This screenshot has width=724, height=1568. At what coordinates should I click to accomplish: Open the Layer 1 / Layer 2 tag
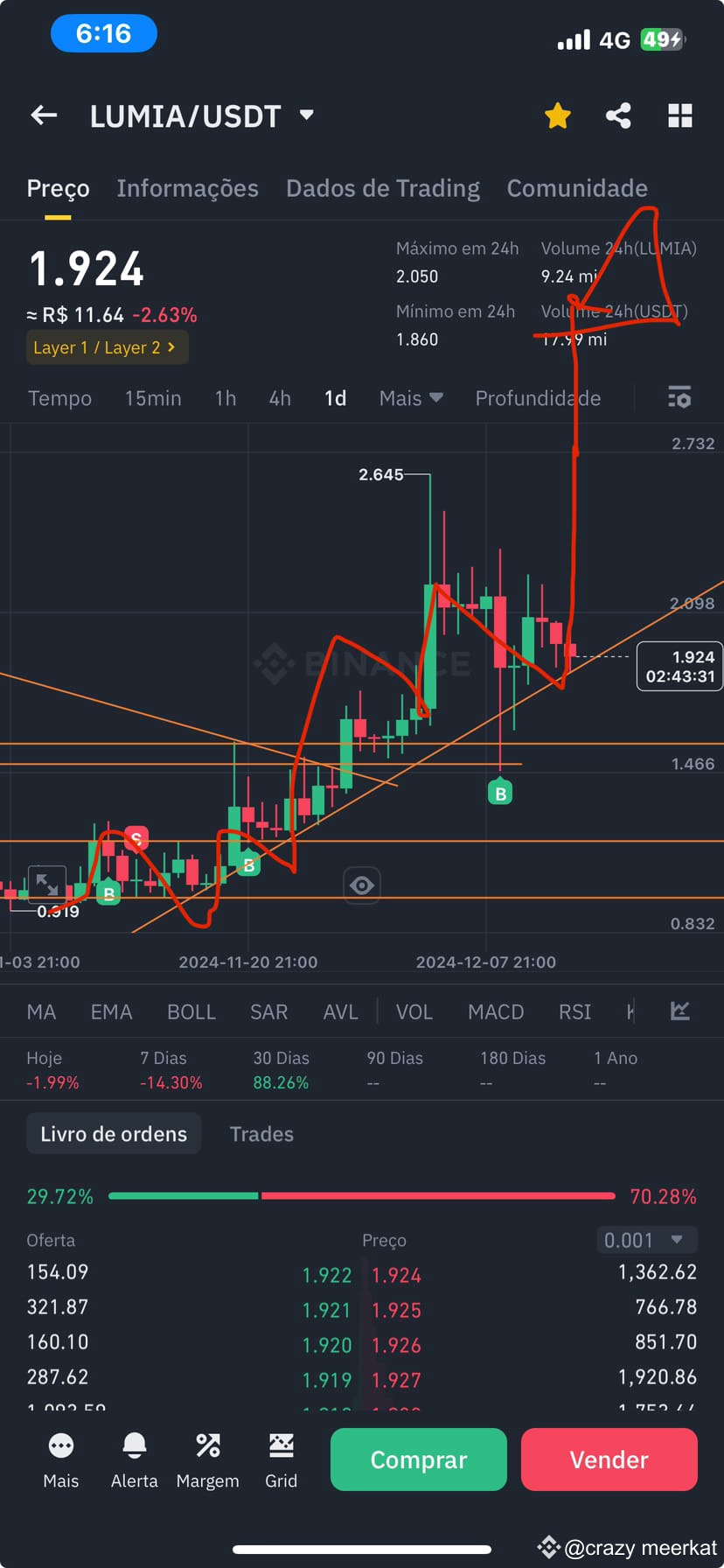click(108, 347)
